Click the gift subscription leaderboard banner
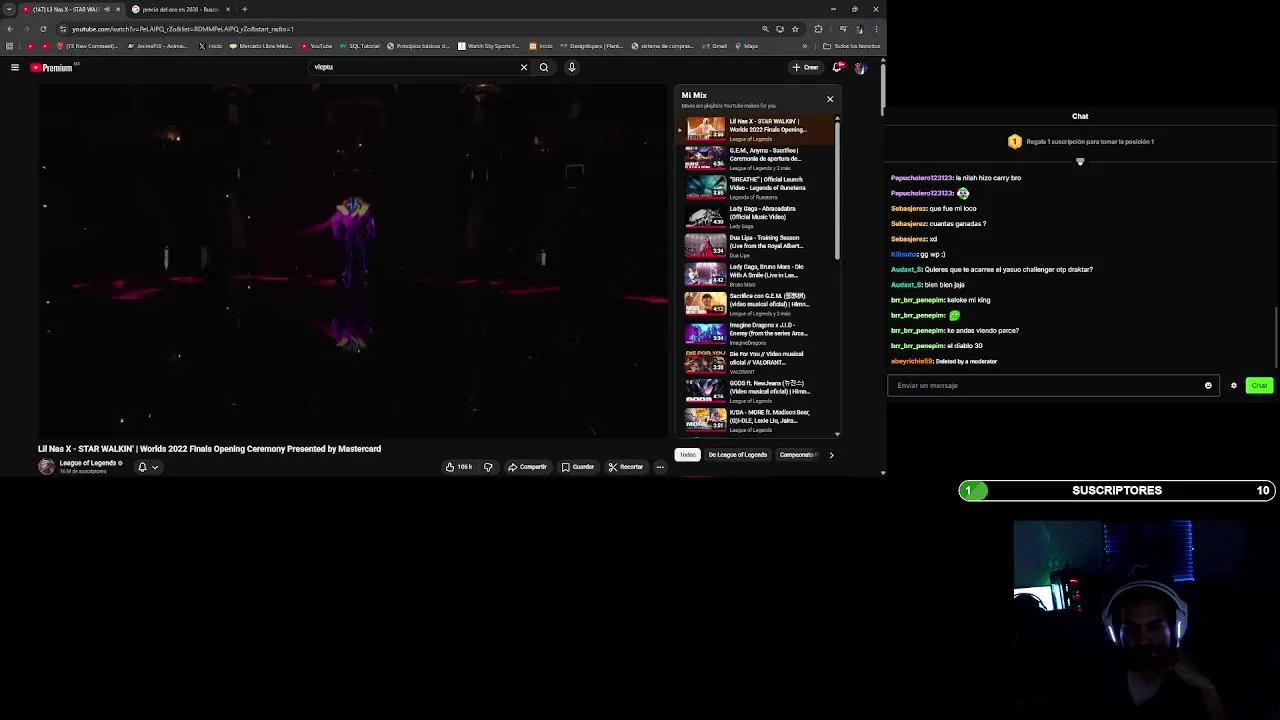1280x720 pixels. coord(1080,142)
